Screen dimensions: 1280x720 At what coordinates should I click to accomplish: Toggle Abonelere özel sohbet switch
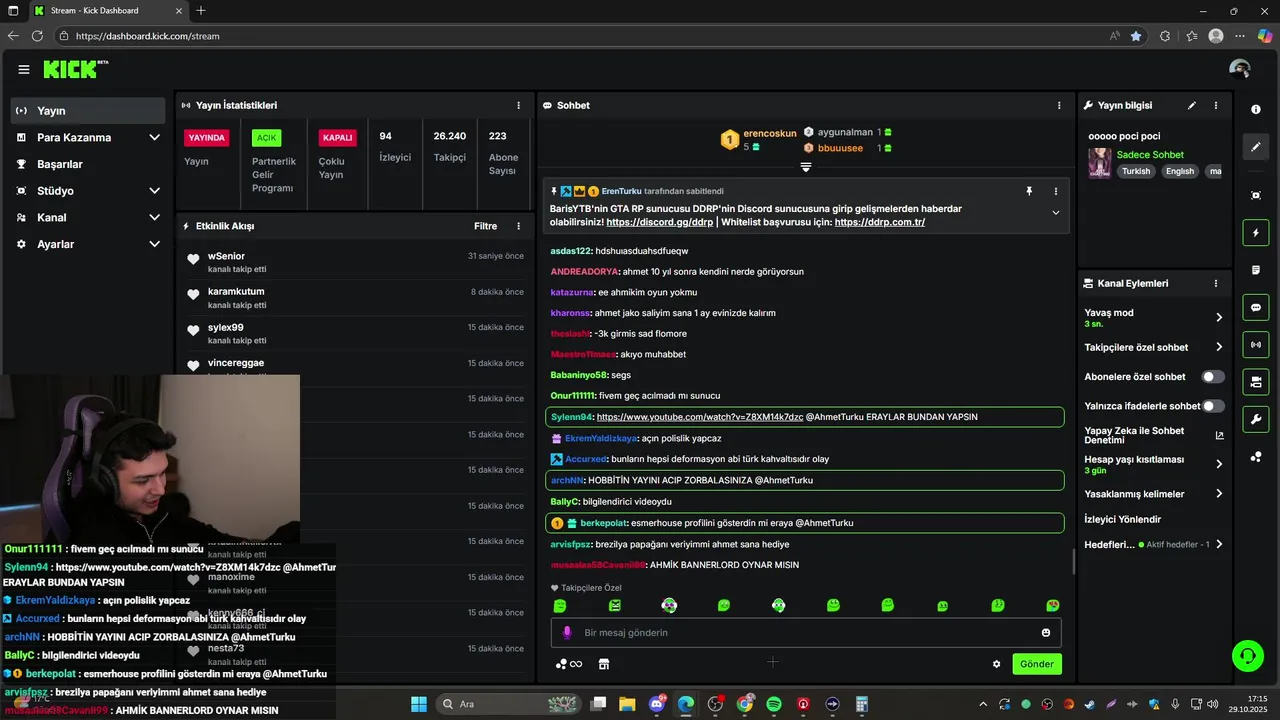(x=1213, y=377)
